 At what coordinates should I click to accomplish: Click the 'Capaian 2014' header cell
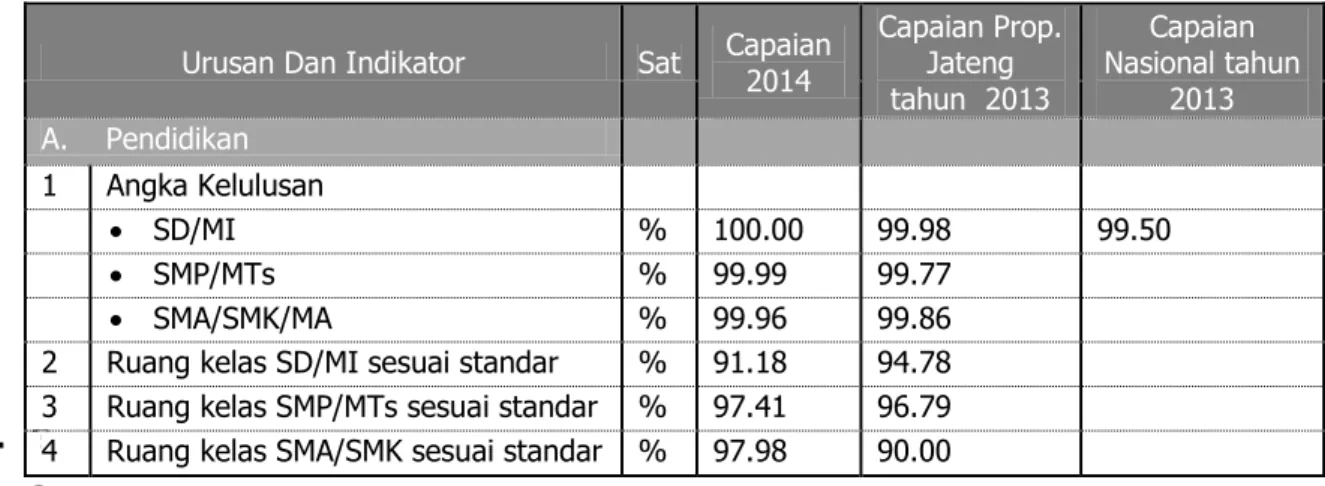click(x=778, y=65)
